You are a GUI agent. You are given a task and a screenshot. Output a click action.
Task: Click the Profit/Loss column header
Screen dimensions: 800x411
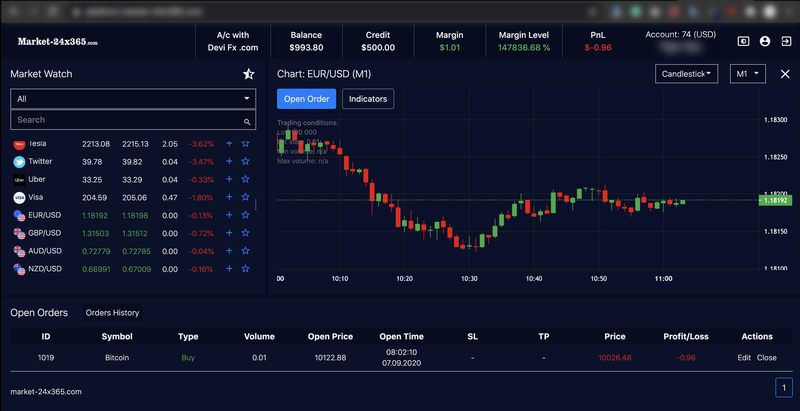point(686,337)
